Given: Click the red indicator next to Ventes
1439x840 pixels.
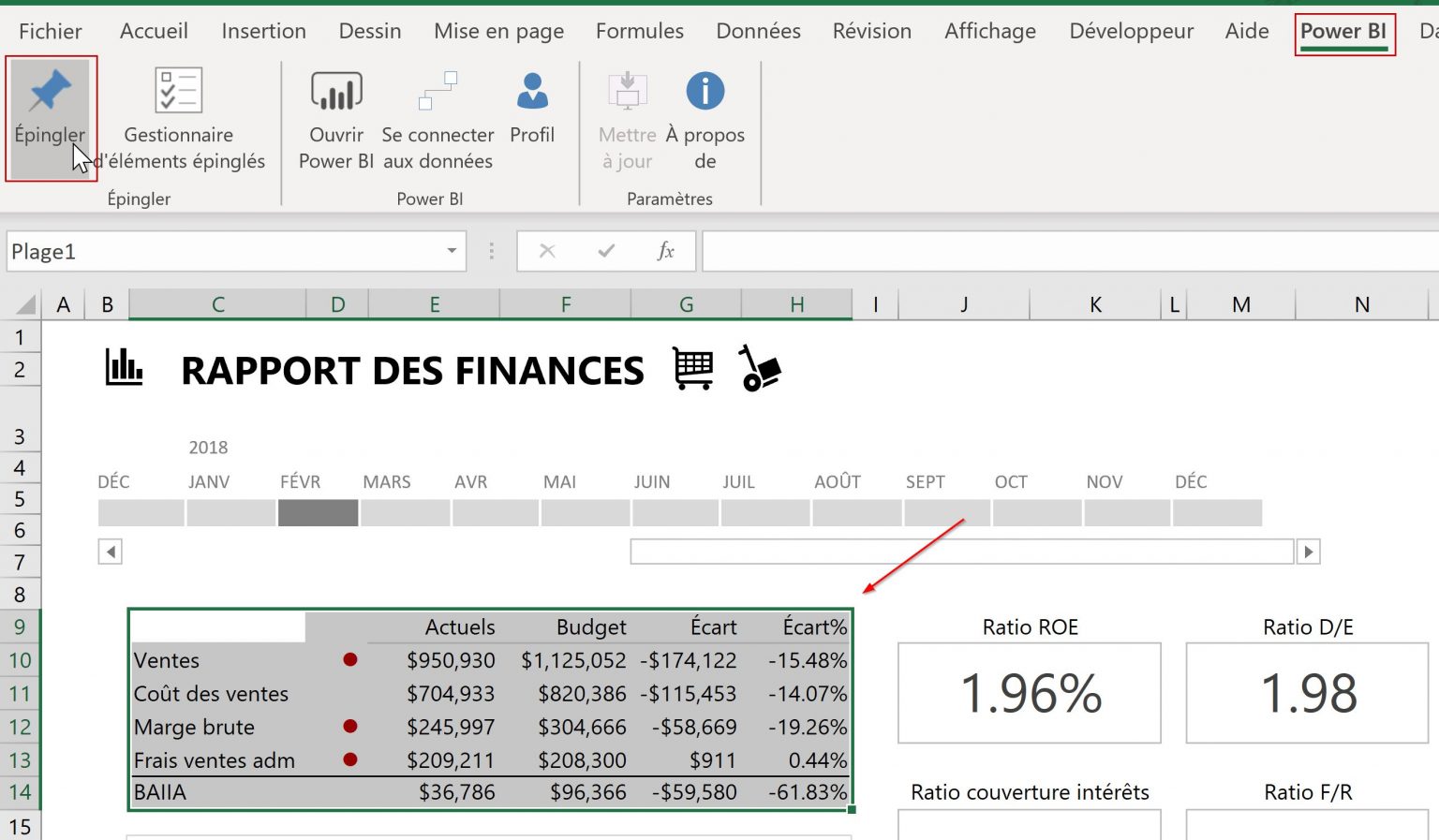Looking at the screenshot, I should tap(349, 659).
